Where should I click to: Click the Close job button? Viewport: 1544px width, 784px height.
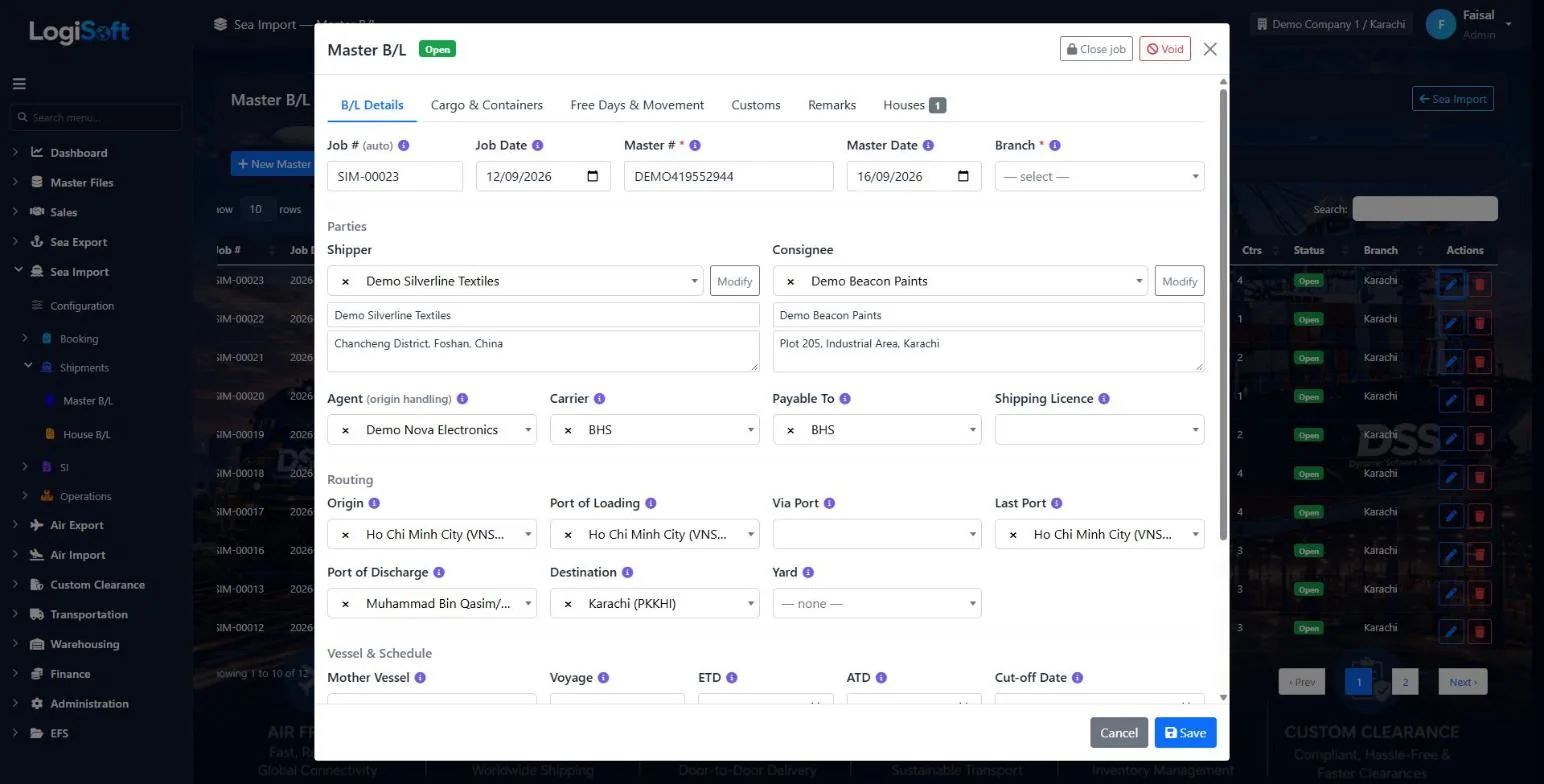[1096, 49]
